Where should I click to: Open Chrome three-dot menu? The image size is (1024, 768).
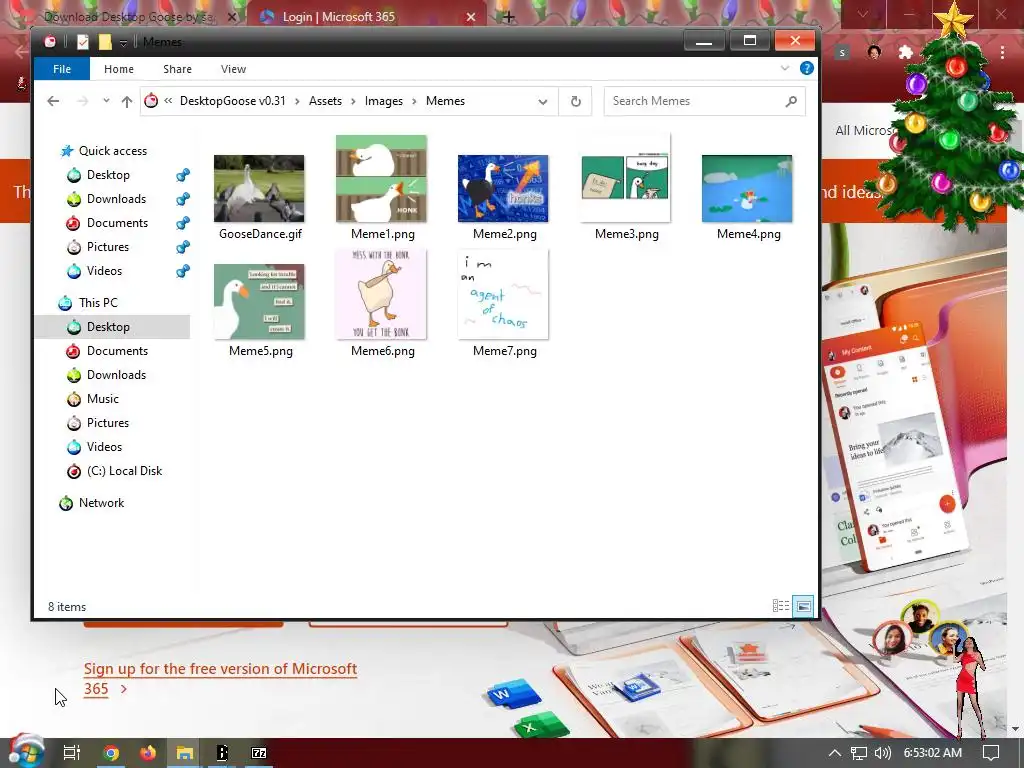(1002, 52)
